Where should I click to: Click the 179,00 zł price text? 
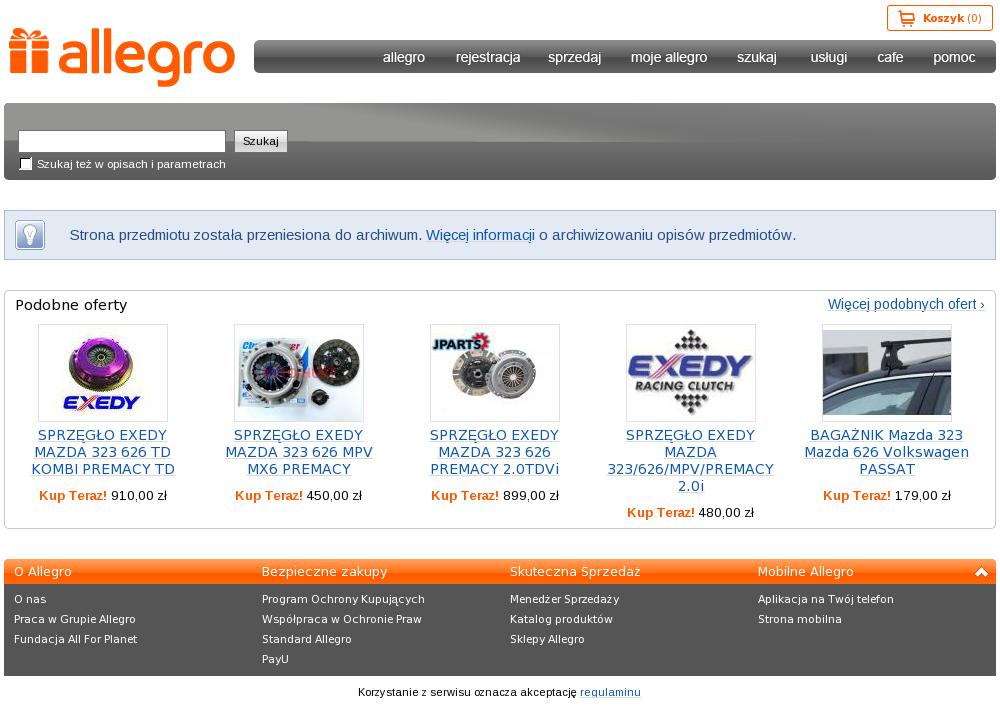tap(923, 496)
